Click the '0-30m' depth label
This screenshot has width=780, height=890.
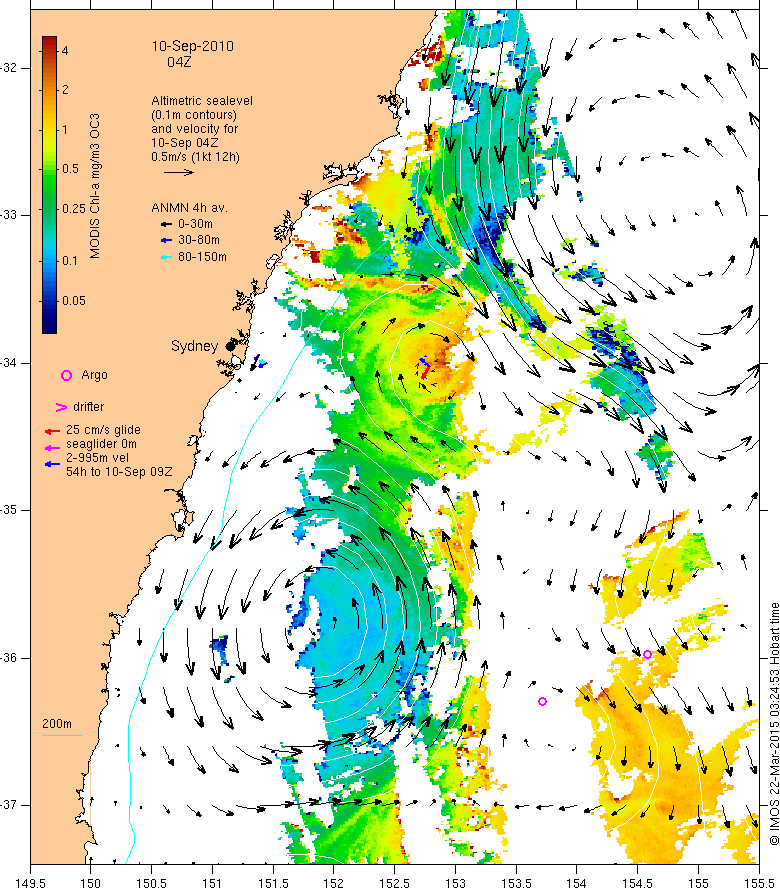click(x=195, y=224)
